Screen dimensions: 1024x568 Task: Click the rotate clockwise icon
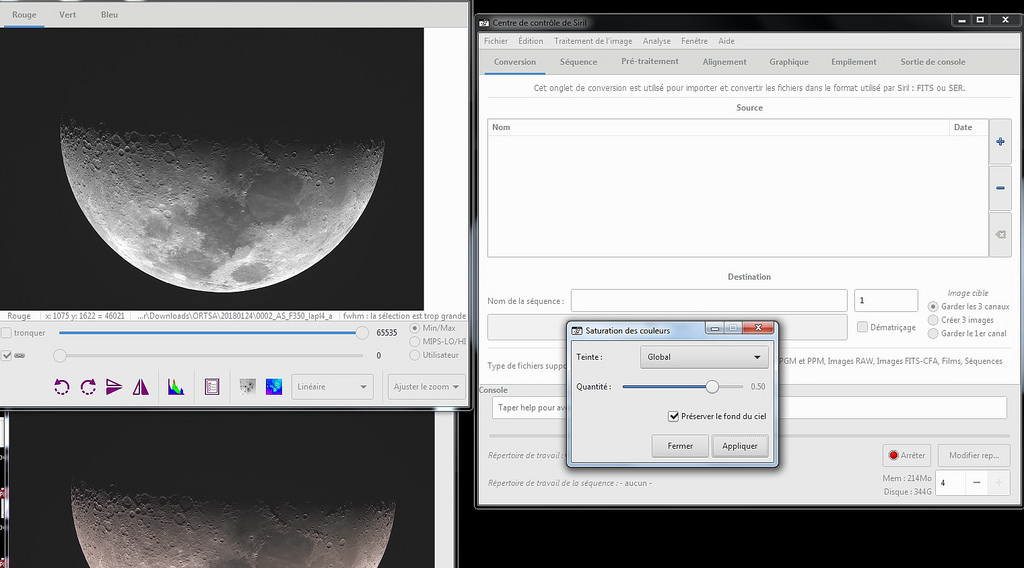(x=88, y=387)
